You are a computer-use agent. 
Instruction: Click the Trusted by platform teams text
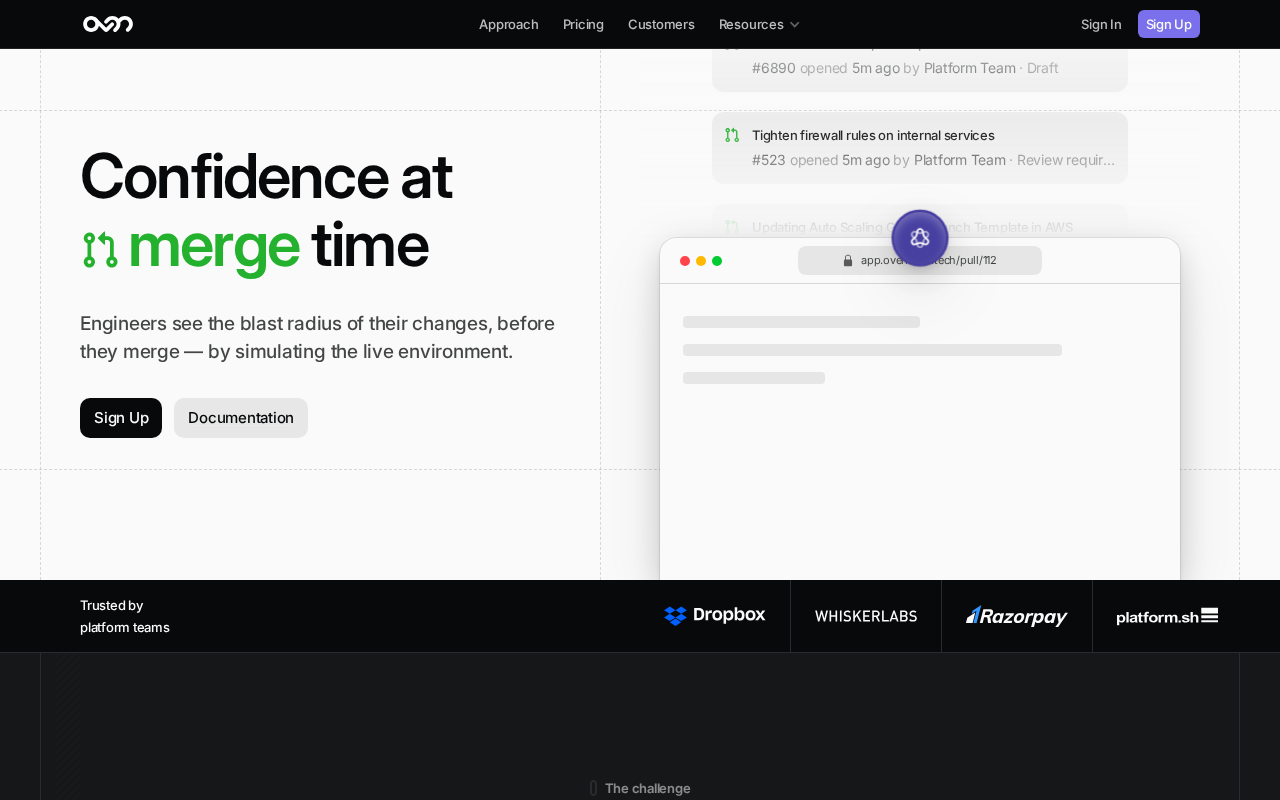pyautogui.click(x=125, y=616)
